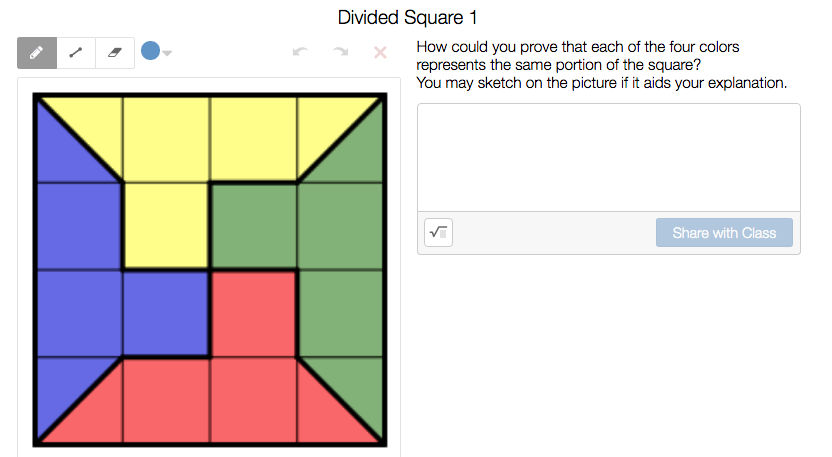This screenshot has width=832, height=457.
Task: Click the blue pen color circle
Action: (150, 51)
